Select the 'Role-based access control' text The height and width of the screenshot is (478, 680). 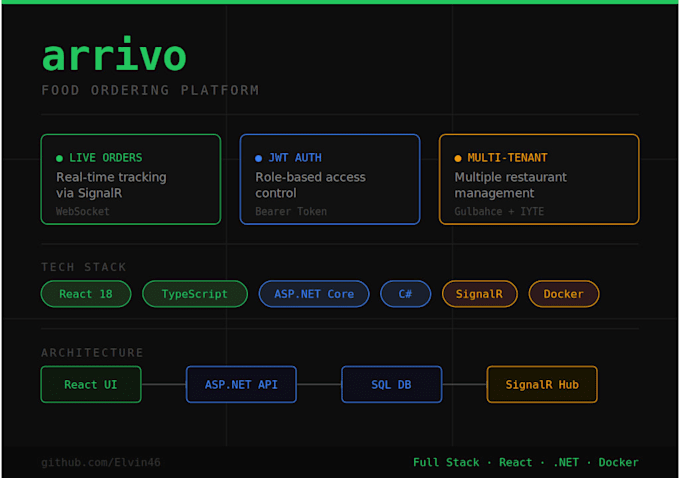point(310,185)
